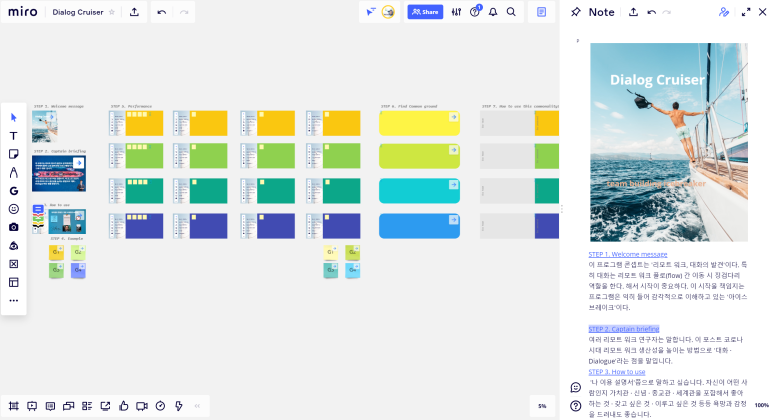Select the Pen drawing tool
Screen dimensions: 773x420
click(14, 173)
